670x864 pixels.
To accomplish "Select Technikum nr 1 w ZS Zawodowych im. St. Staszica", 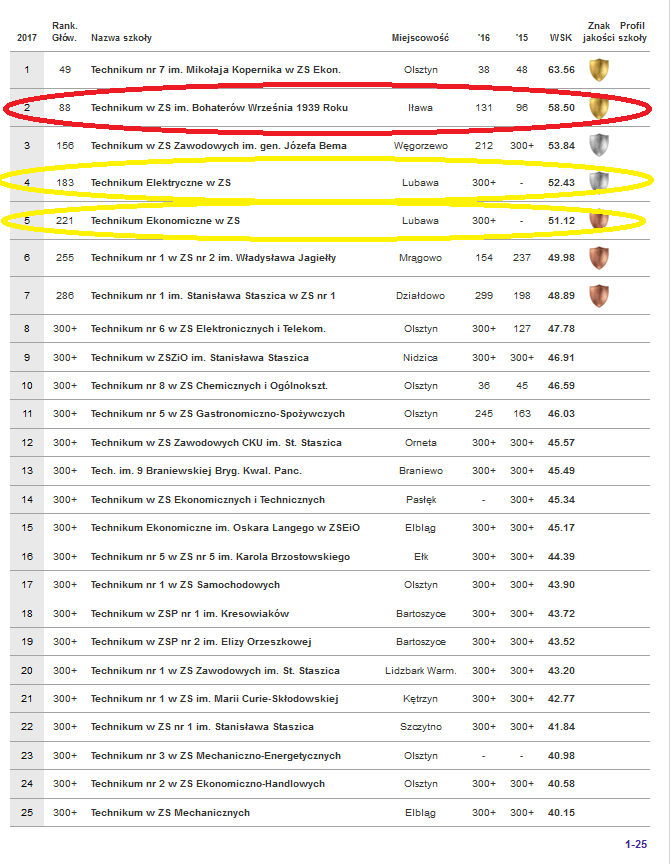I will click(215, 671).
